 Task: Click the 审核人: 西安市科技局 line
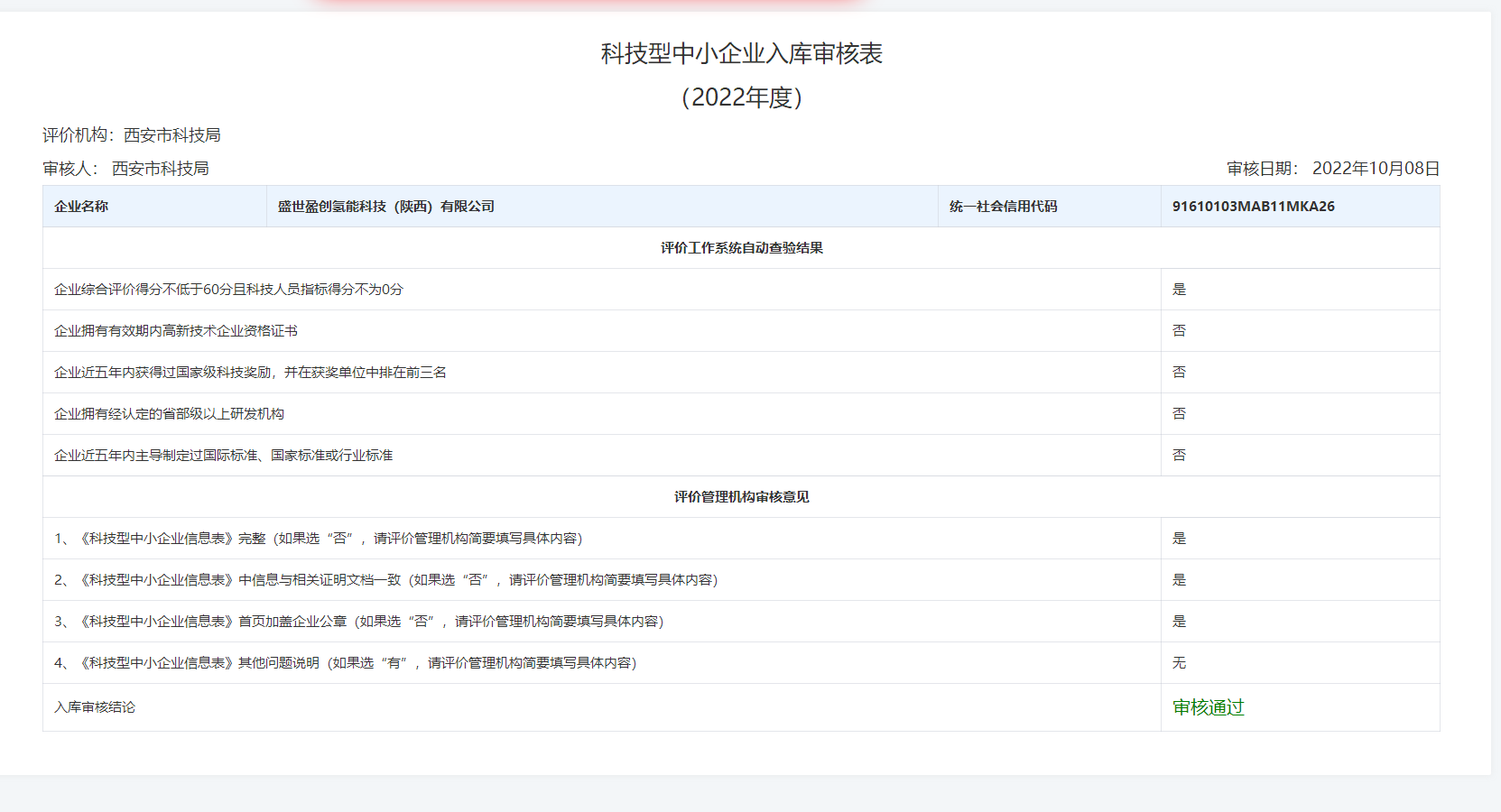pos(125,169)
